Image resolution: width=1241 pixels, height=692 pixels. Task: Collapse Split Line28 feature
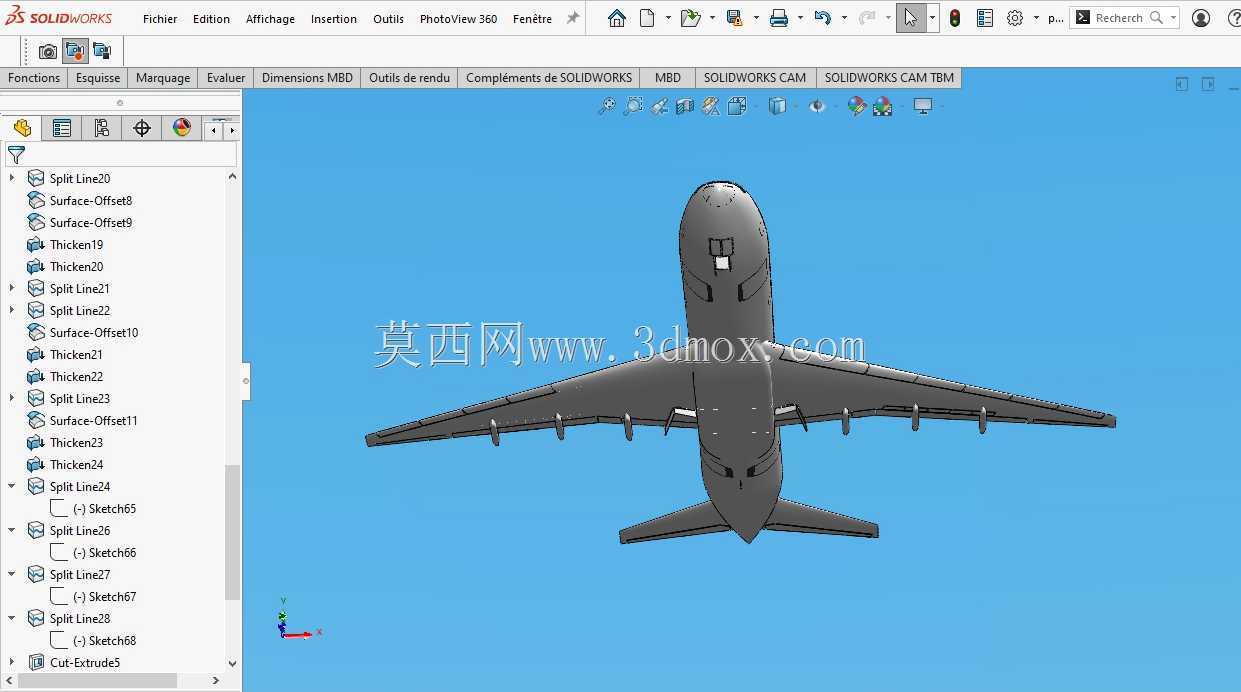(12, 618)
